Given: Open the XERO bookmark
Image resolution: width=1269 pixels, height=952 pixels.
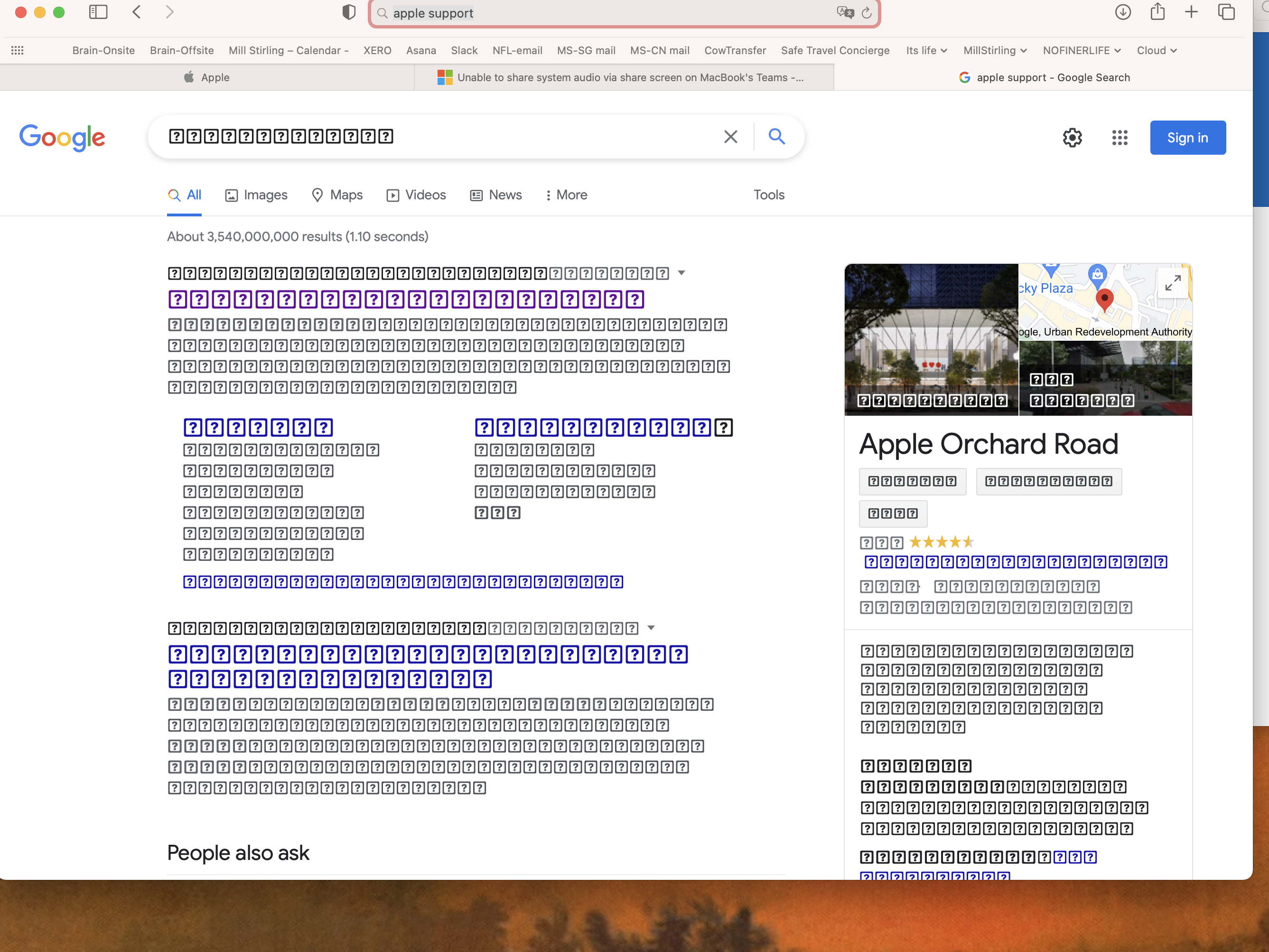Looking at the screenshot, I should [377, 50].
